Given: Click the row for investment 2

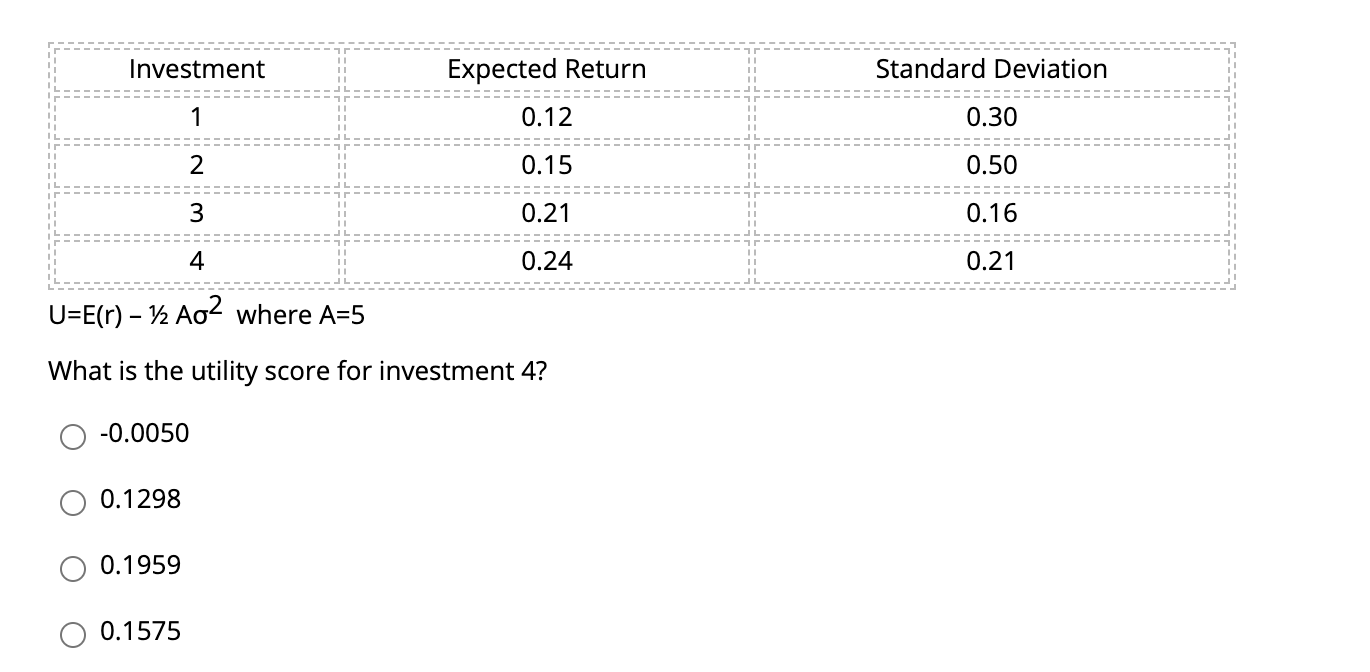Looking at the screenshot, I should click(x=196, y=165).
